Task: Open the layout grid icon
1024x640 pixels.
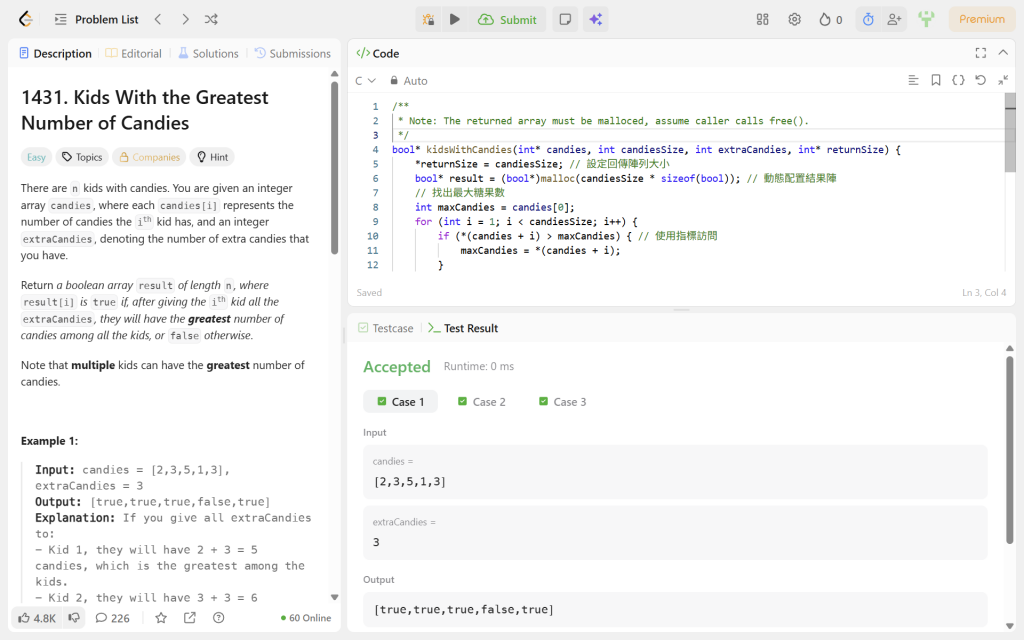Action: (x=763, y=19)
